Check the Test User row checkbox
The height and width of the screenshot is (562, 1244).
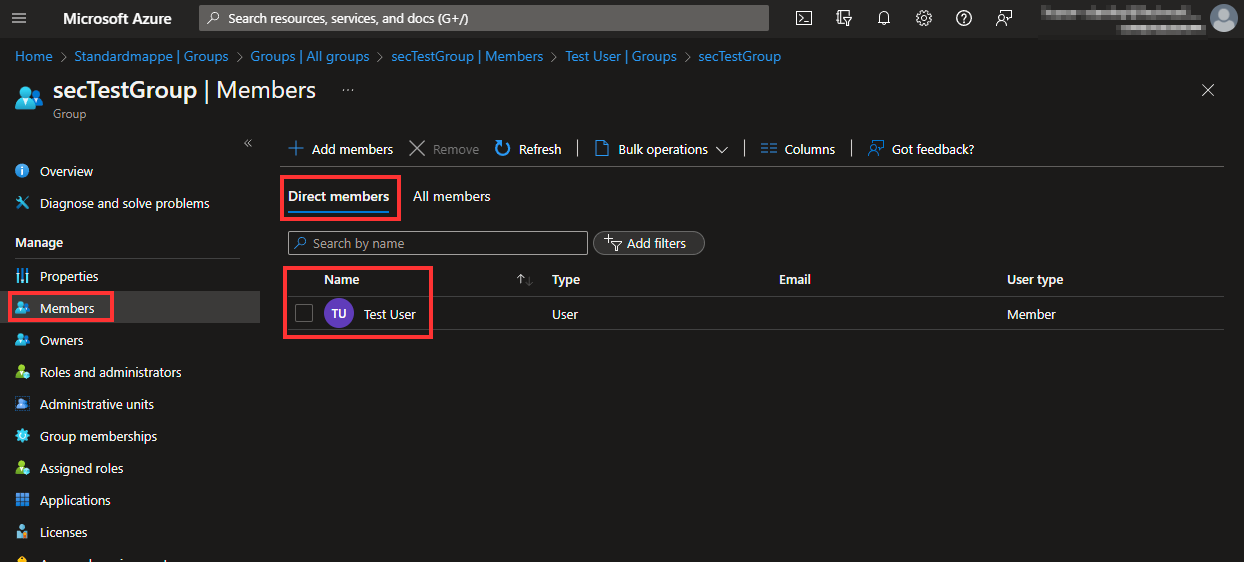304,314
